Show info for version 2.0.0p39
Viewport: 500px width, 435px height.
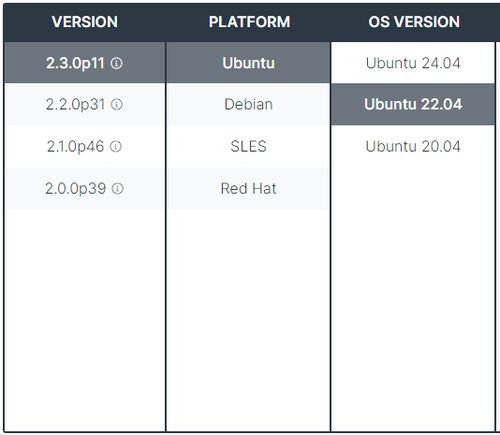tap(117, 188)
